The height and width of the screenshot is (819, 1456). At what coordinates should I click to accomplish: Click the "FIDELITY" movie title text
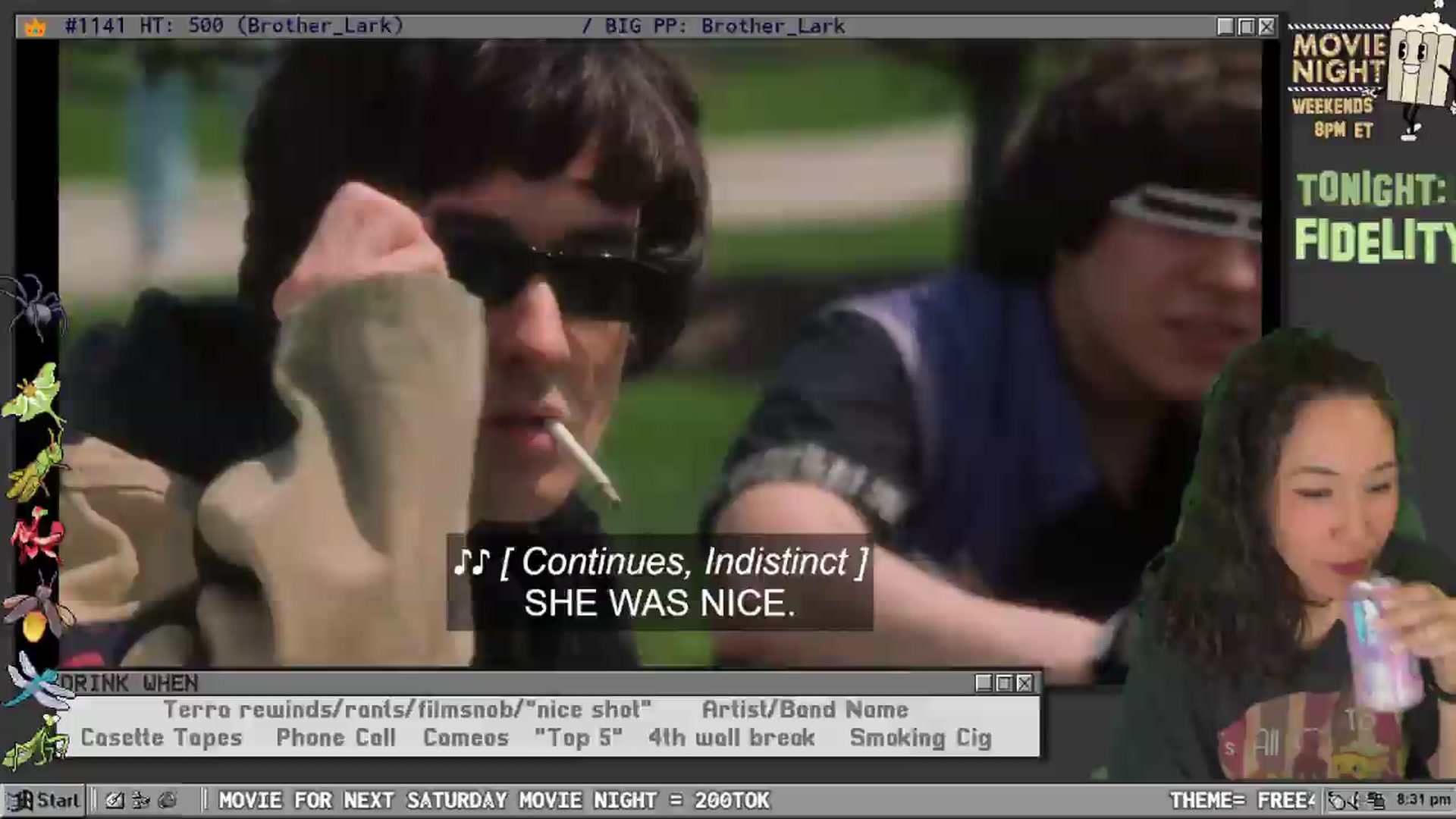[x=1375, y=241]
